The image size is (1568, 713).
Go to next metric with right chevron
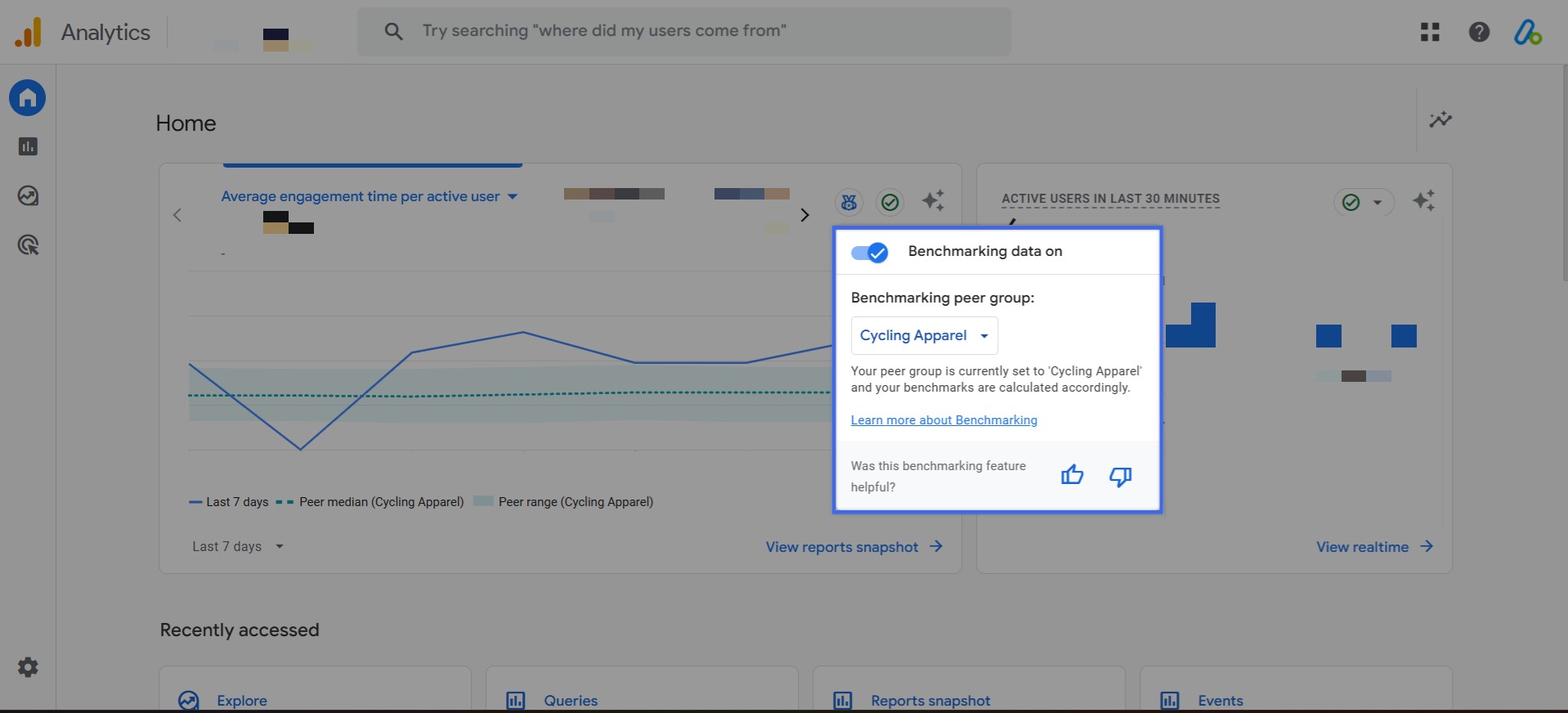tap(804, 215)
